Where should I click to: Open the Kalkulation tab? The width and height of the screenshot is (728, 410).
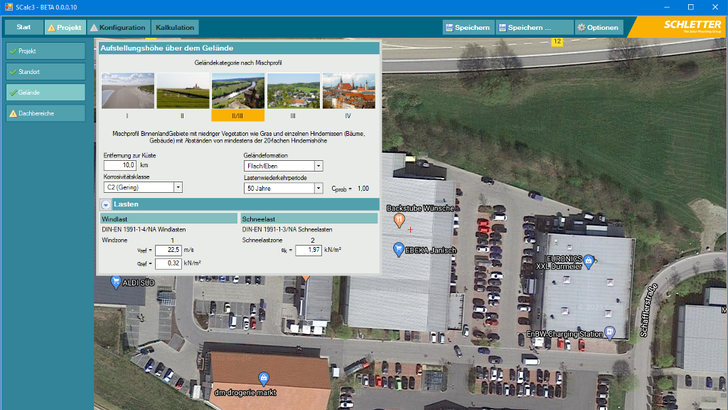(175, 27)
